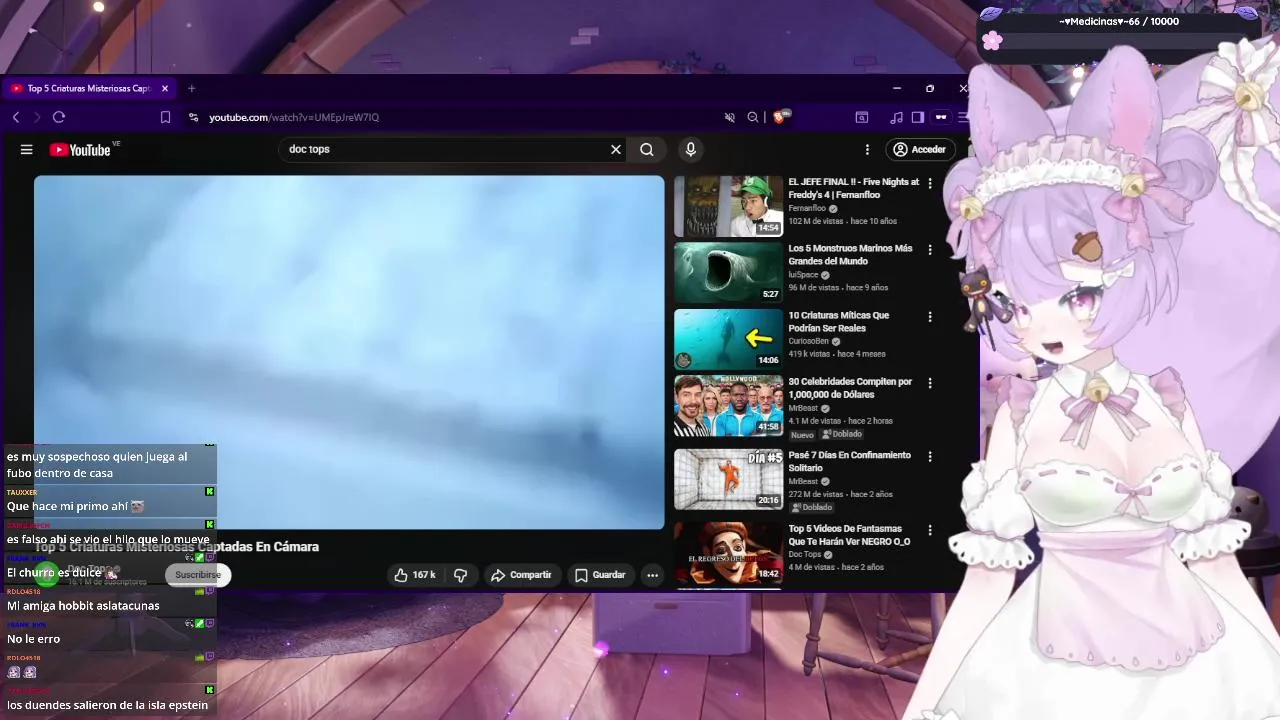Screen dimensions: 1280x720
Task: Open Brave's glasses icon left of the main menu
Action: click(x=941, y=117)
